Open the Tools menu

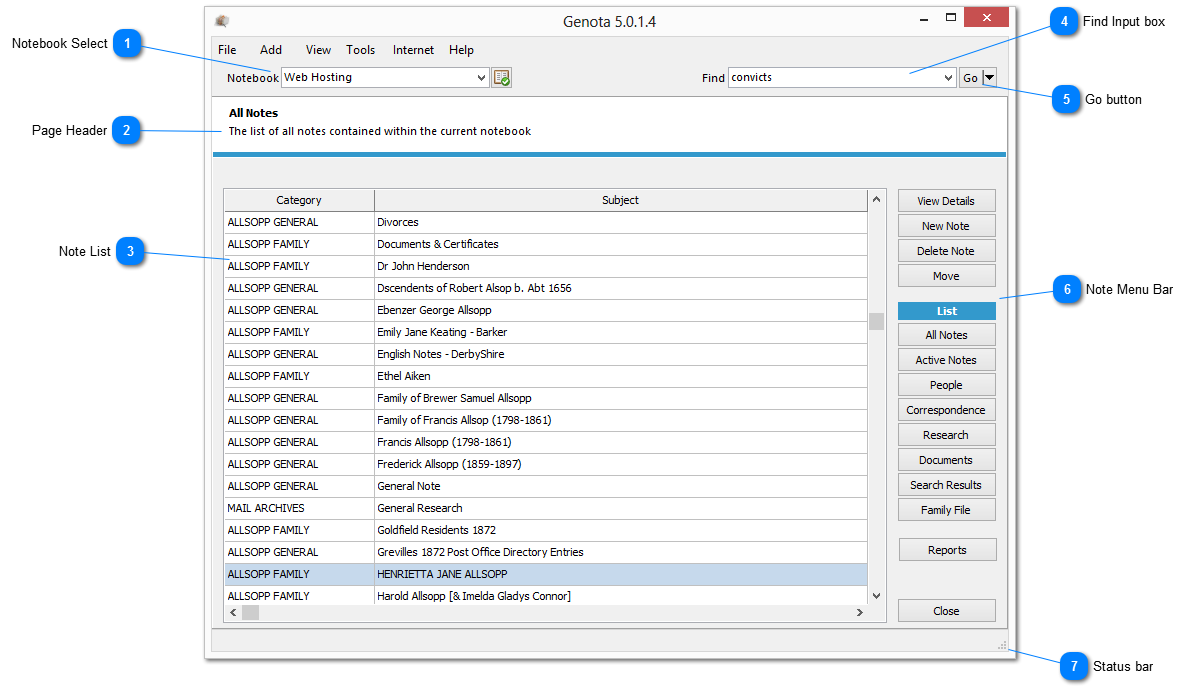360,50
